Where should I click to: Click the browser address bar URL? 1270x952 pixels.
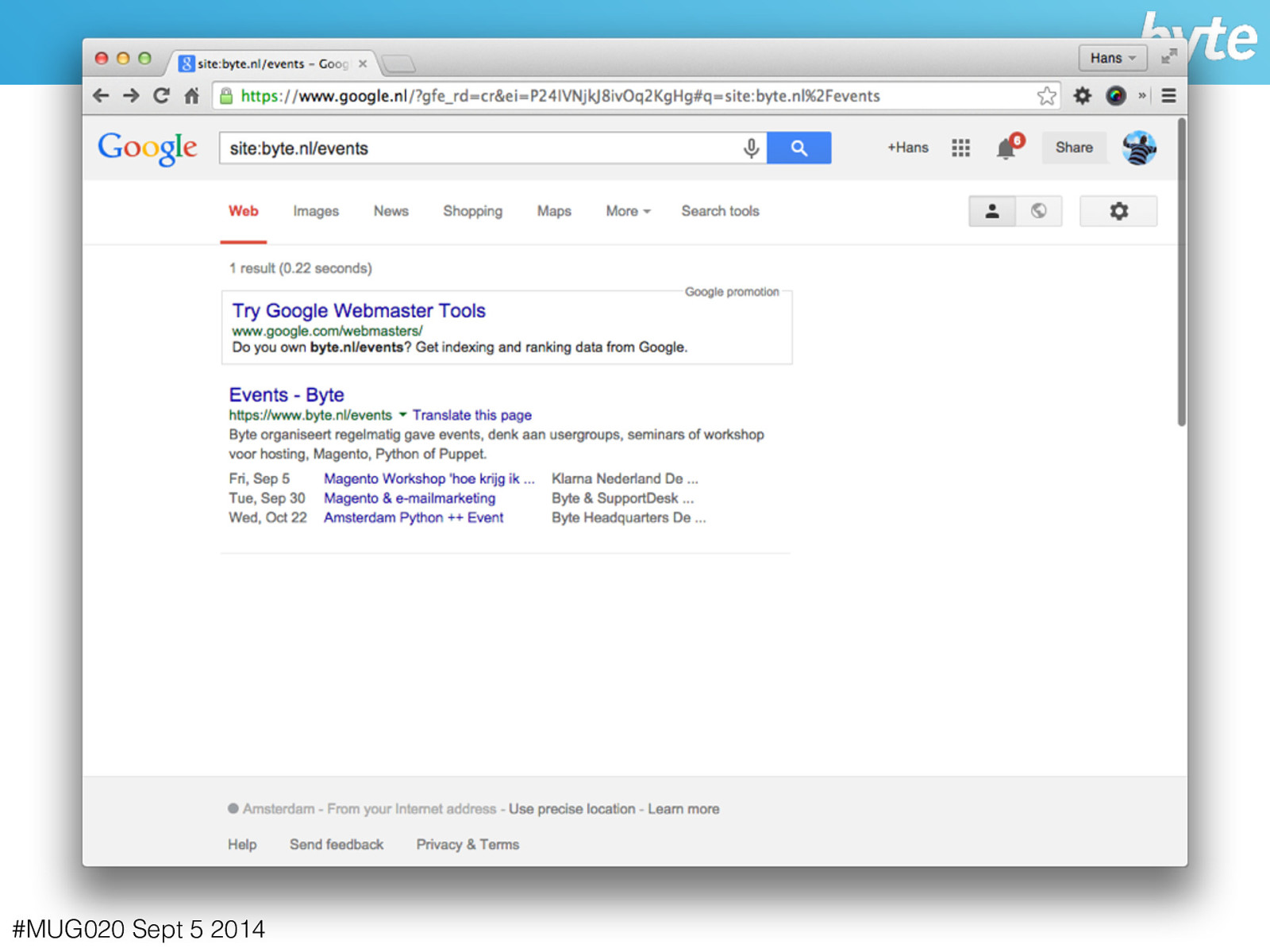tap(560, 96)
